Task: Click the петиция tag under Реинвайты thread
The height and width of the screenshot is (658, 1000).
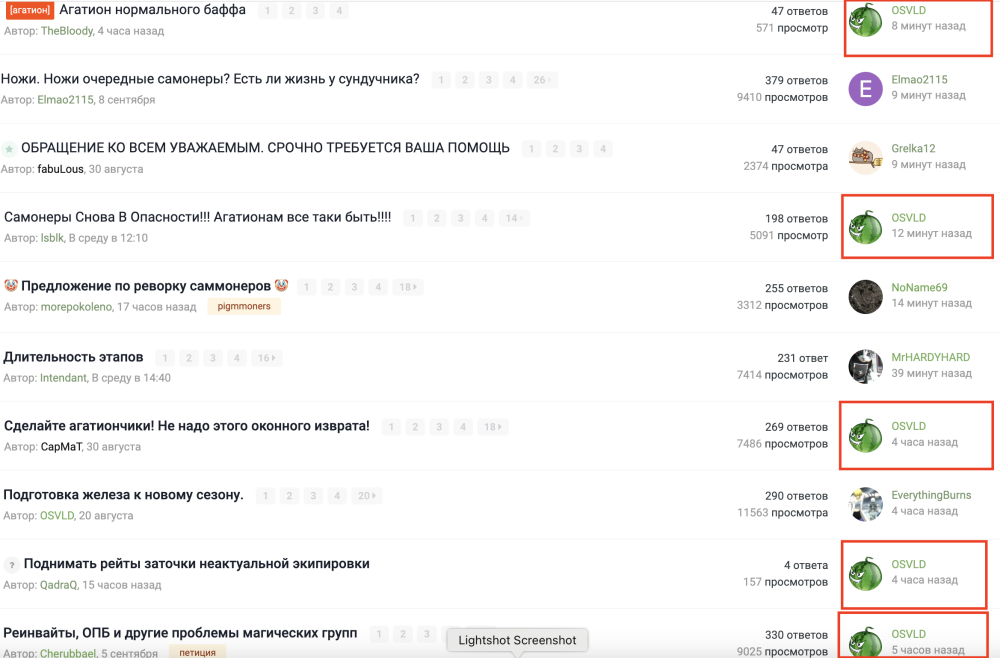Action: [196, 651]
